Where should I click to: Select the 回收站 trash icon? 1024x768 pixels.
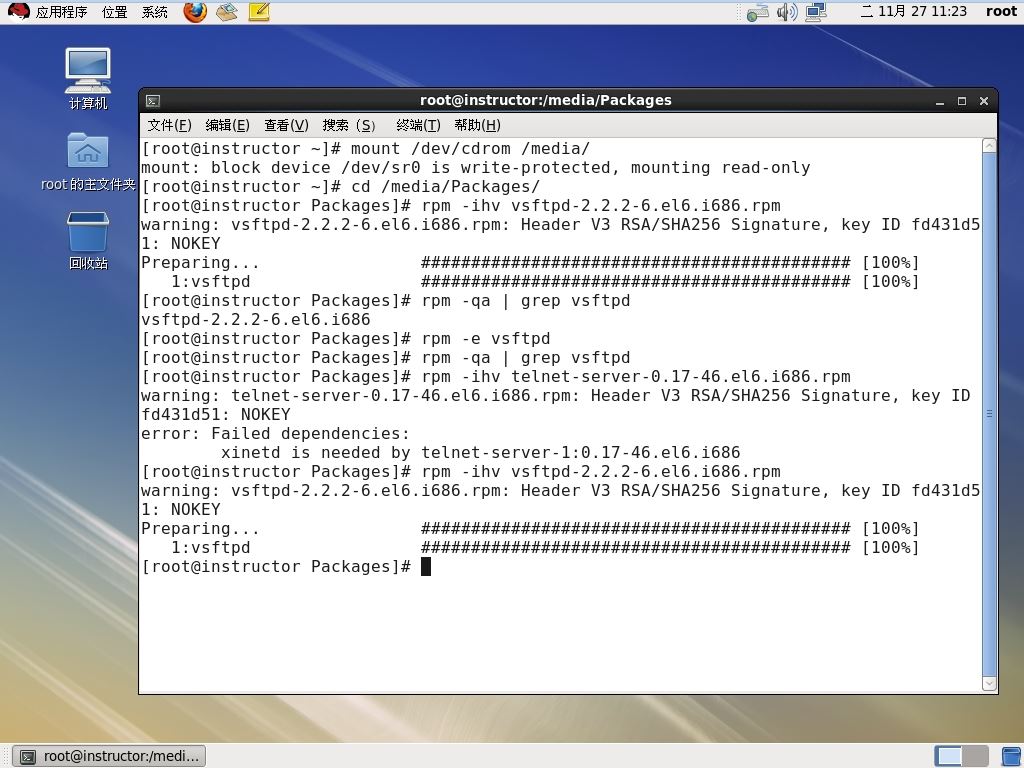[88, 240]
